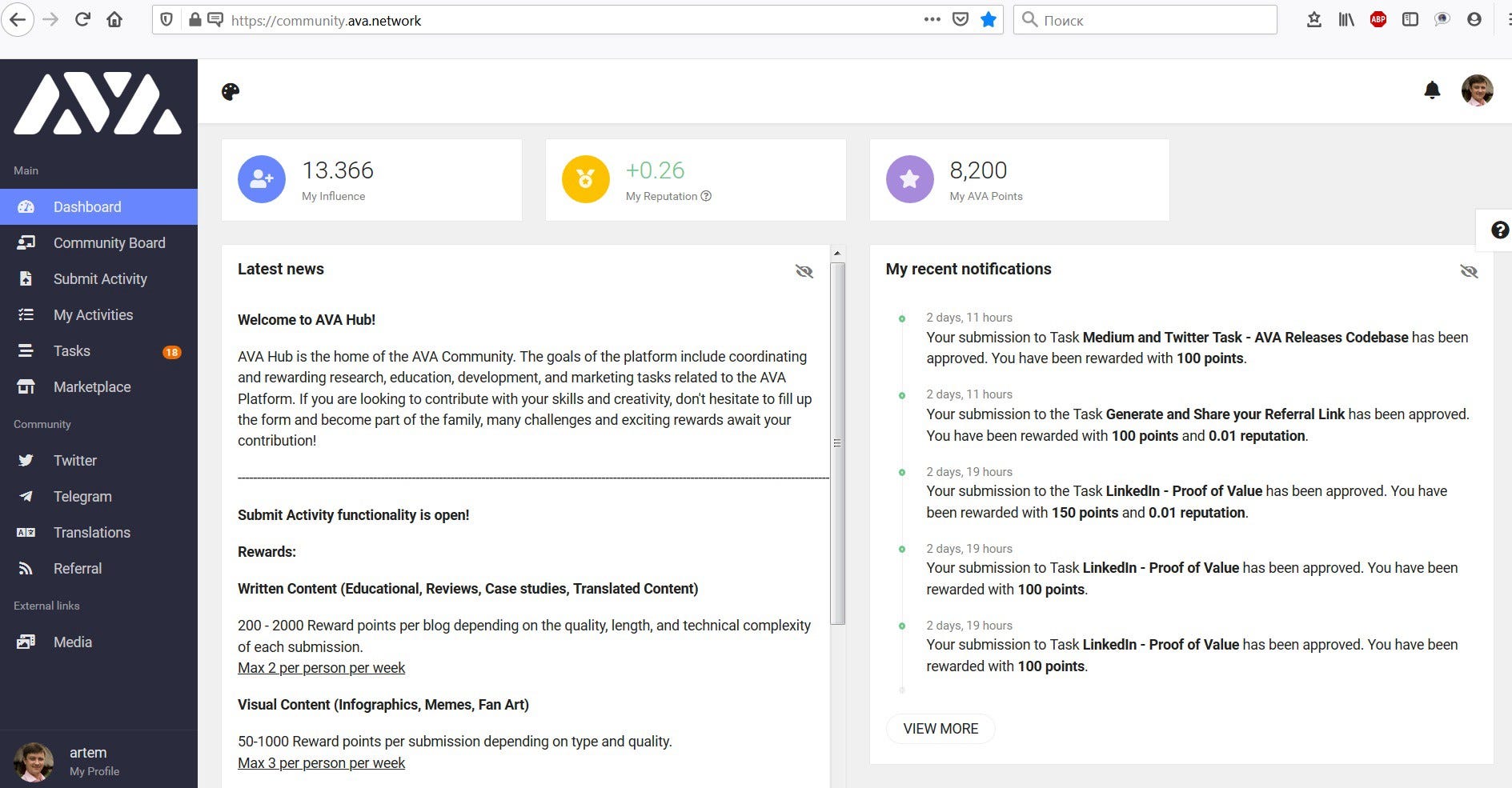Open Community Board menu item

[98, 242]
